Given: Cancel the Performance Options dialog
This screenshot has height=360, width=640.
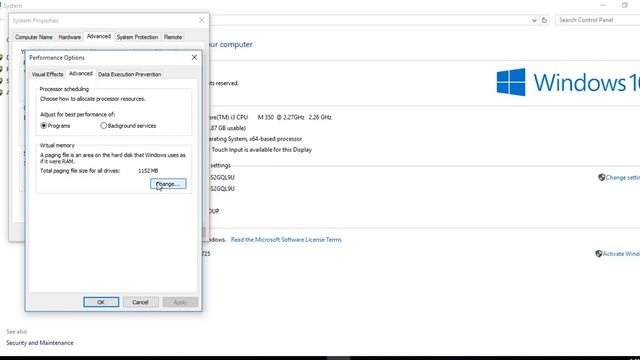Looking at the screenshot, I should click(140, 302).
